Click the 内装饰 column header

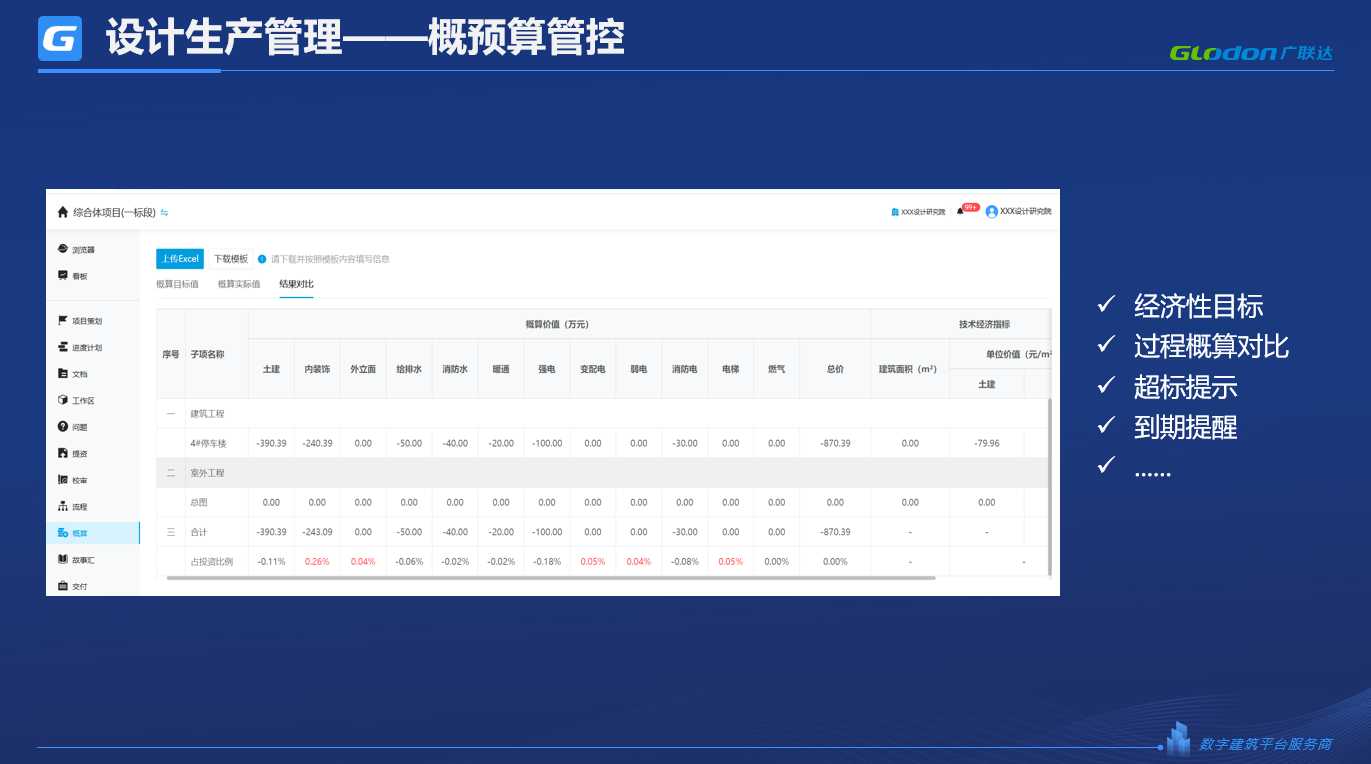(317, 369)
